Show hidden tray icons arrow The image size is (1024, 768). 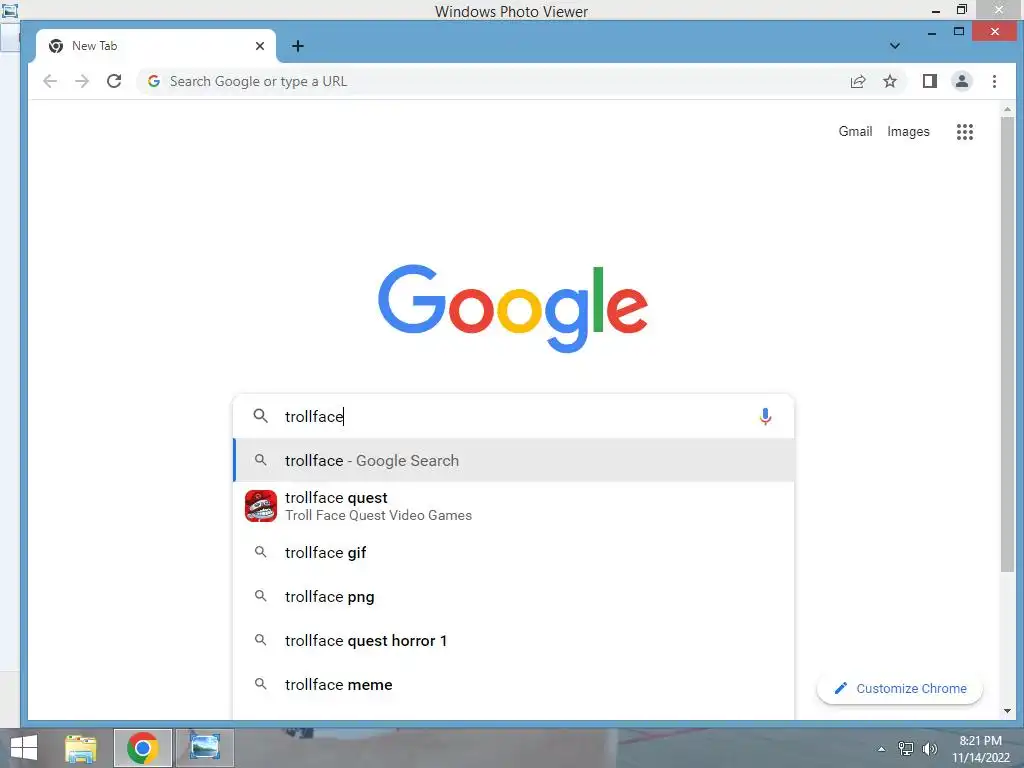pos(882,749)
